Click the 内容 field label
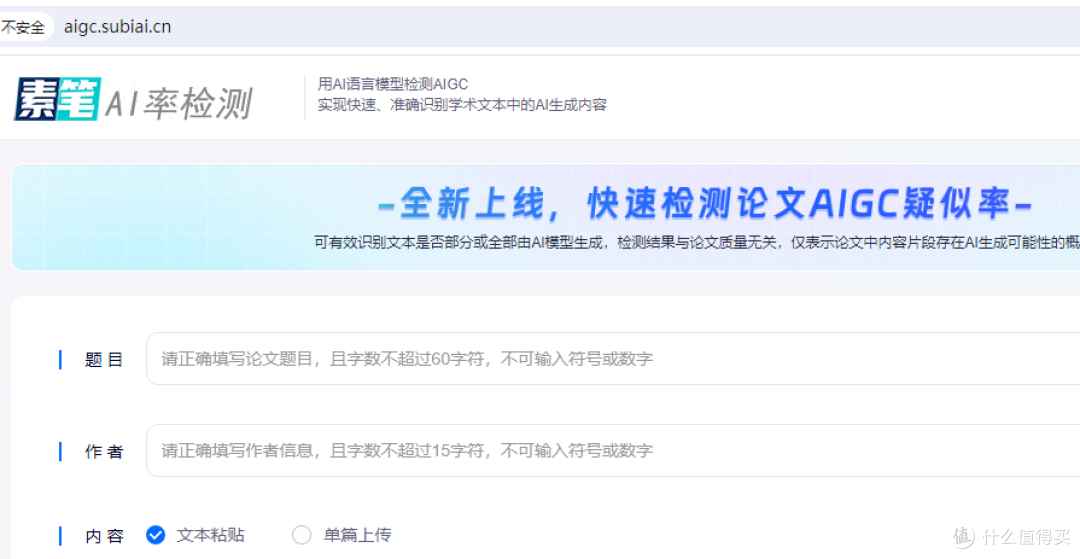The width and height of the screenshot is (1080, 559). point(104,536)
